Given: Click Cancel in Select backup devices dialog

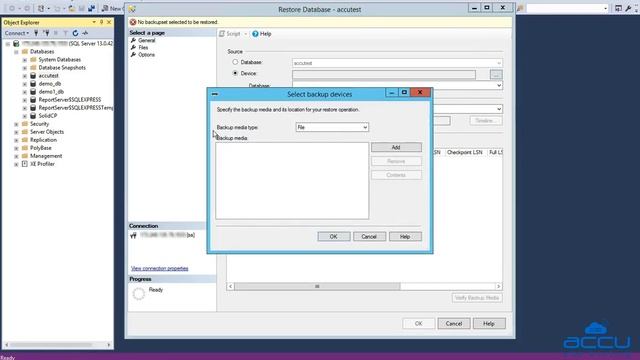Looking at the screenshot, I should (x=369, y=237).
